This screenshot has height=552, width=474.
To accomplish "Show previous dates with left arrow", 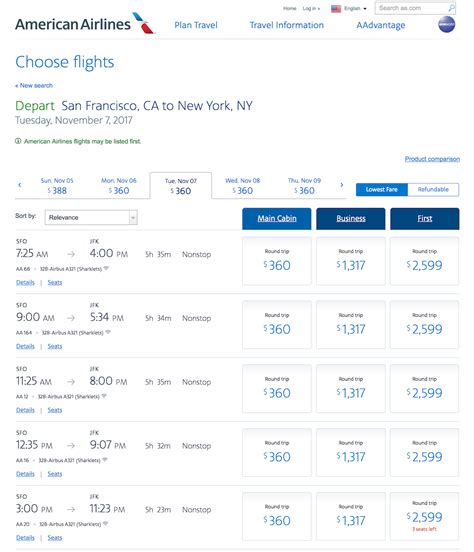I will (x=20, y=185).
